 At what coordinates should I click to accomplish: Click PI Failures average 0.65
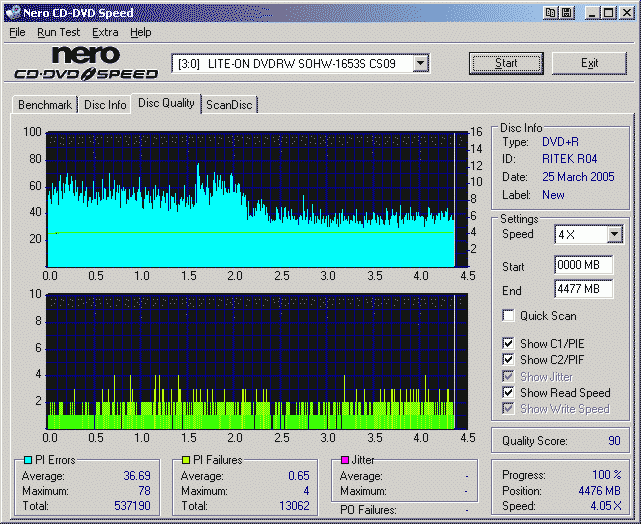point(299,476)
